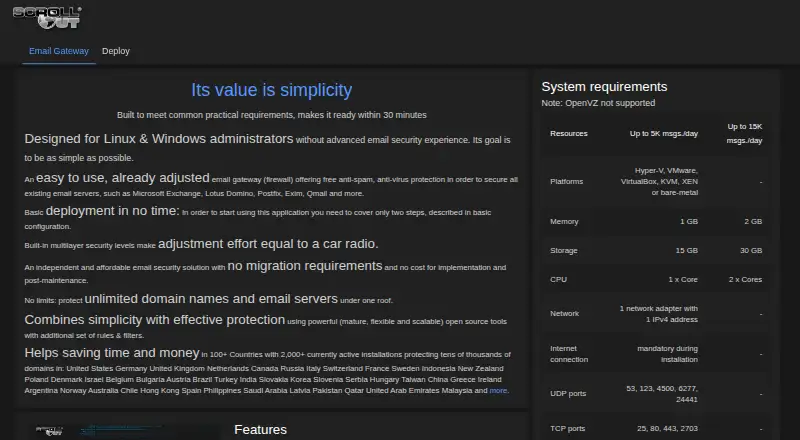Click the '30 GB' storage value
The image size is (800, 440).
[751, 251]
